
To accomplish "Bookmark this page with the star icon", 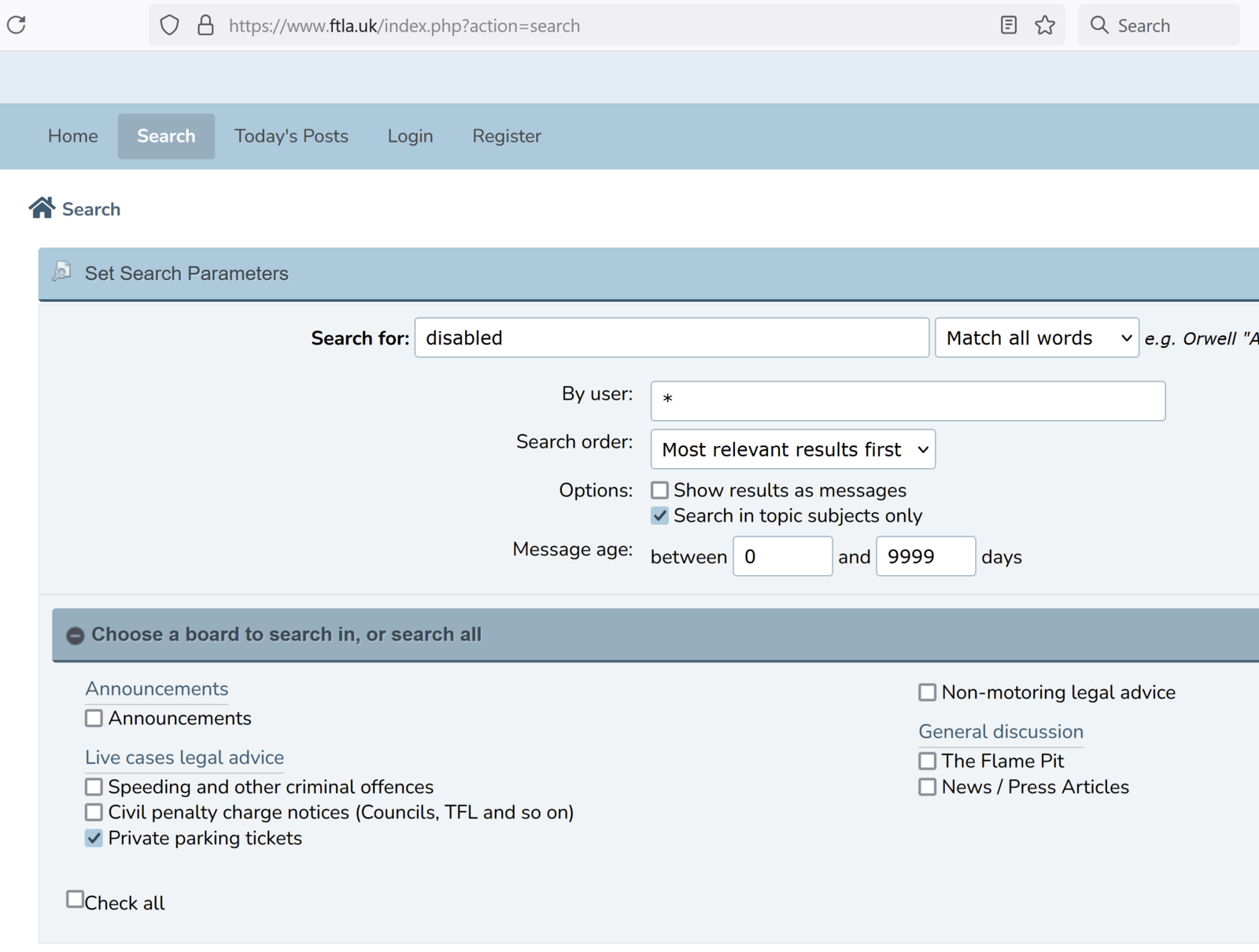I will [1045, 25].
